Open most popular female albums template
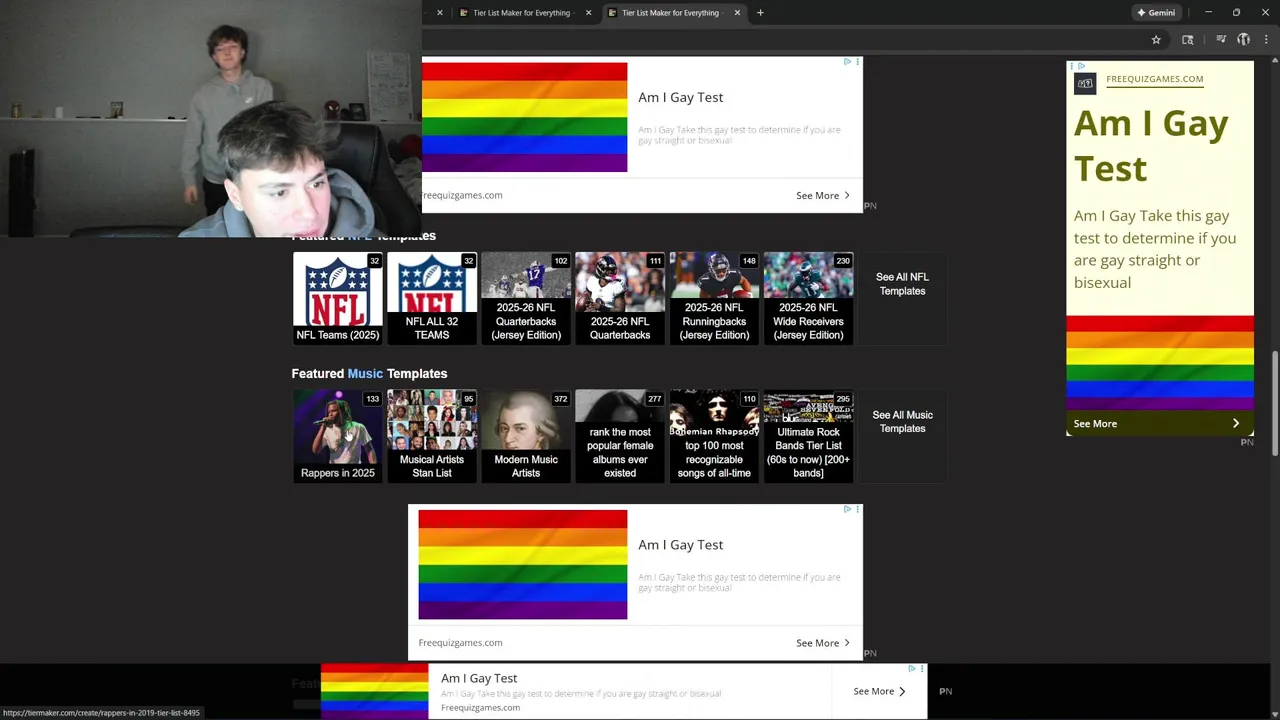This screenshot has height=720, width=1280. [x=620, y=436]
